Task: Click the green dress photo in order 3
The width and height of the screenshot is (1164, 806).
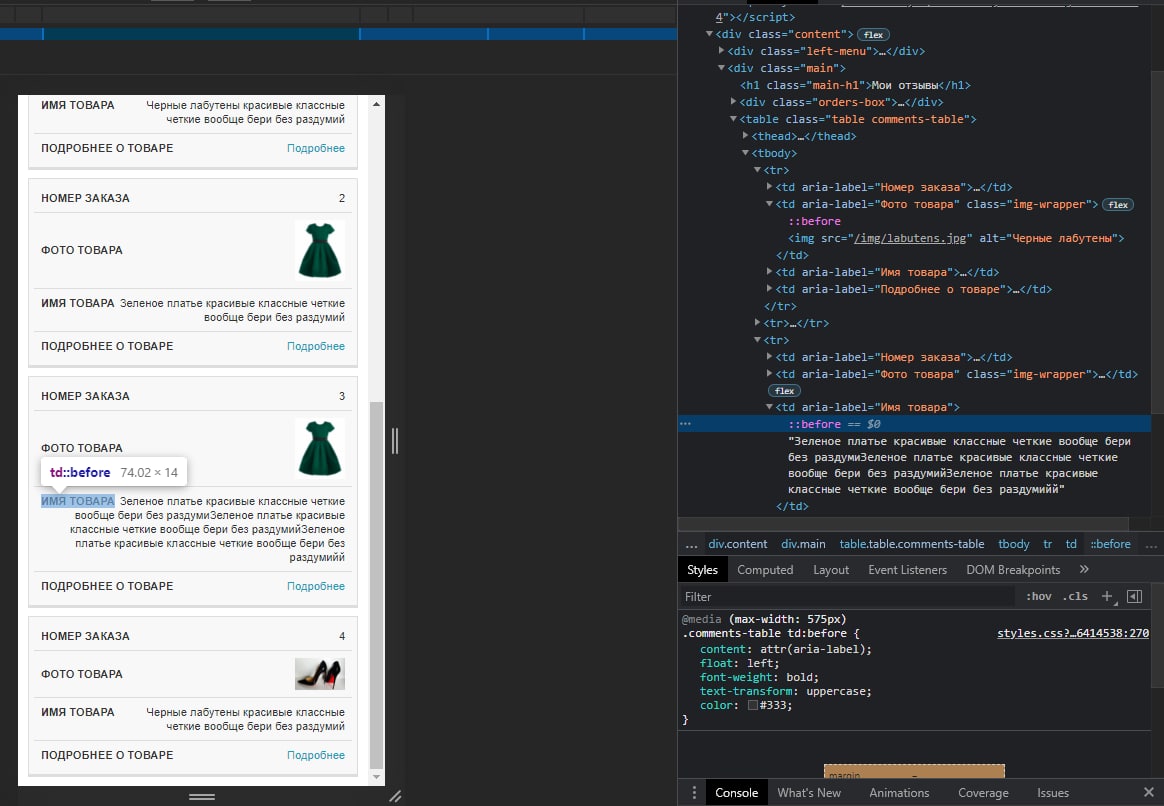Action: coord(320,448)
